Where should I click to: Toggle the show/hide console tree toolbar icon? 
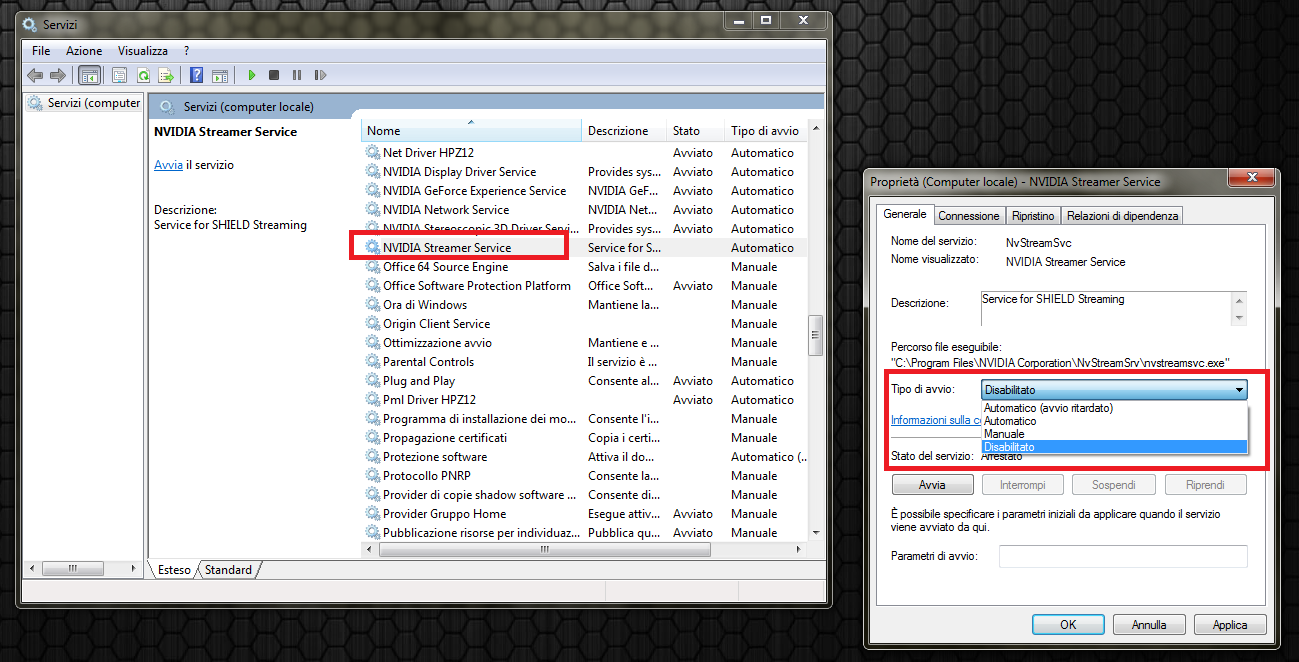coord(89,75)
